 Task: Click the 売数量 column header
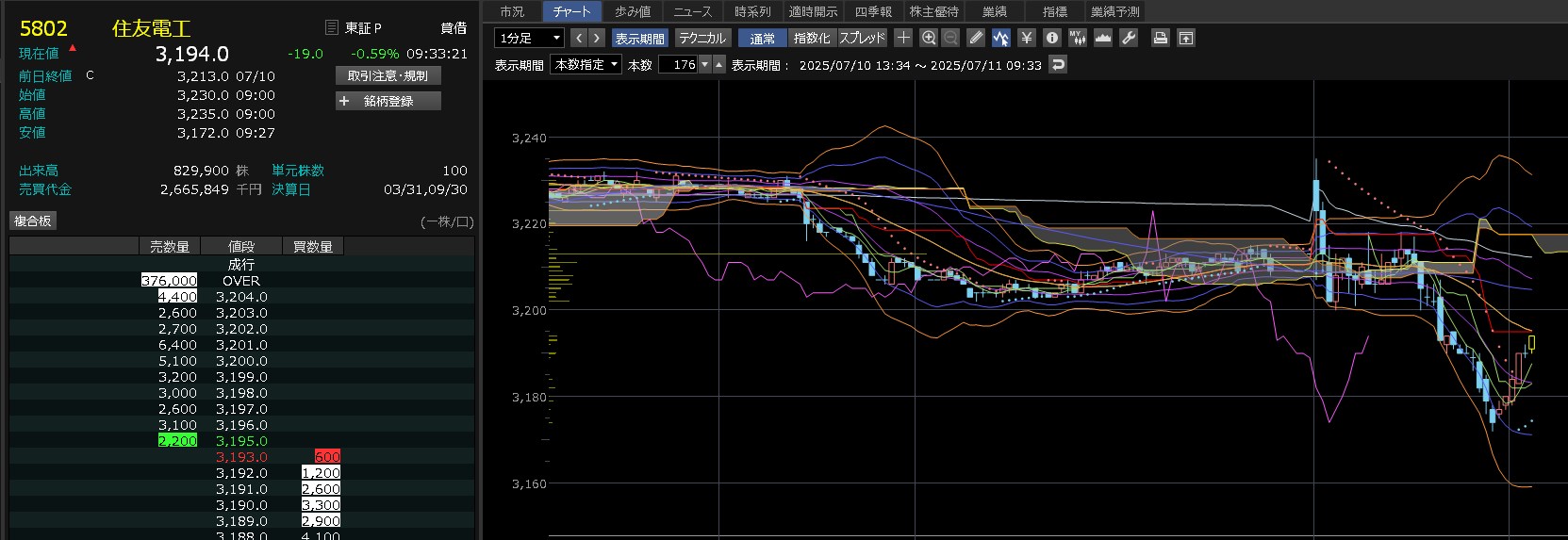tap(169, 246)
